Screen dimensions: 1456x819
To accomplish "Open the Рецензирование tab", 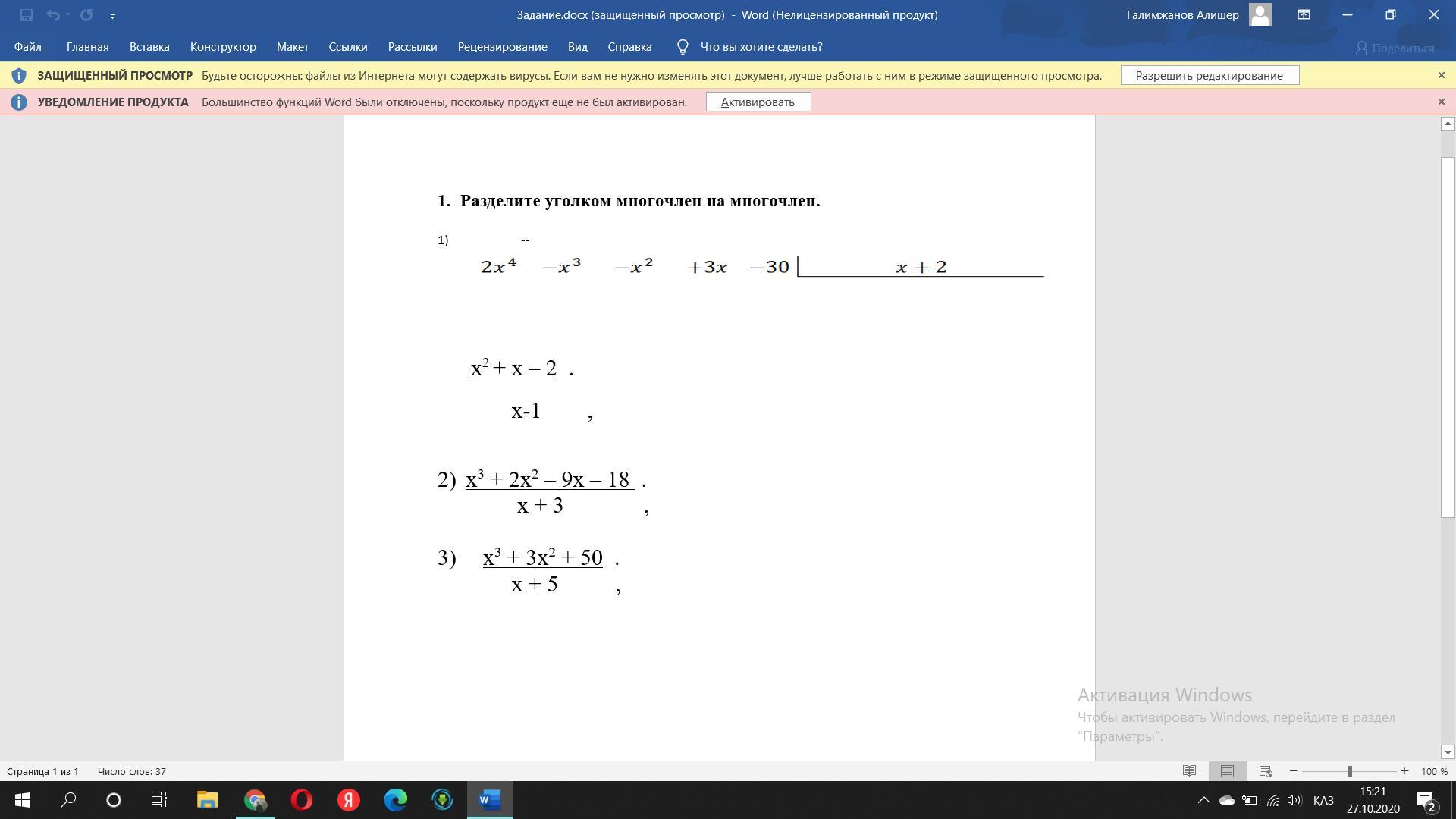I will tap(502, 47).
